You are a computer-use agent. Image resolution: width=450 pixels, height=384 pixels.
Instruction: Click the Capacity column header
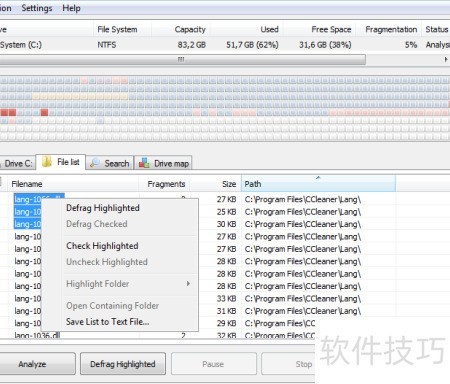coord(181,29)
